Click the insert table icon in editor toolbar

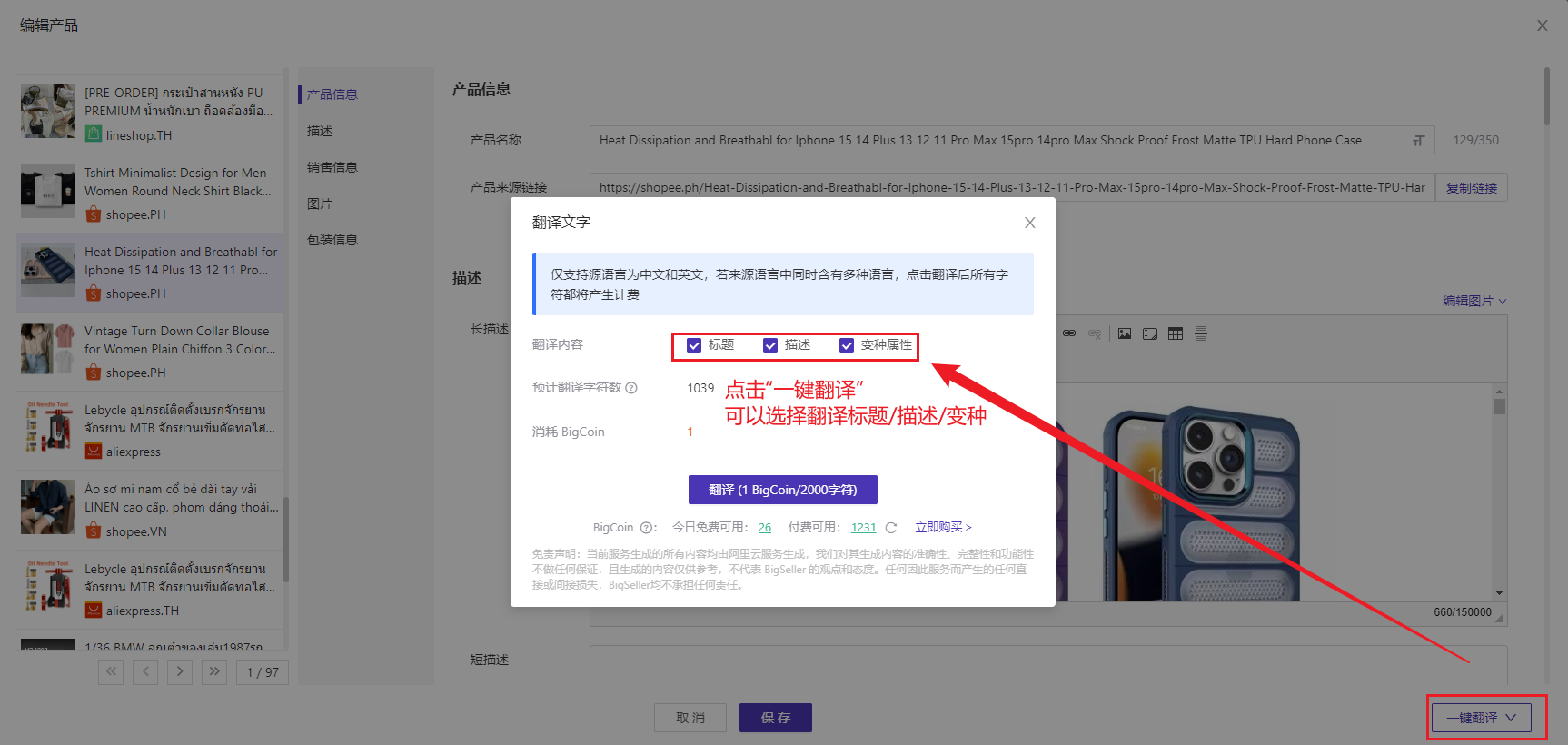[x=1176, y=333]
